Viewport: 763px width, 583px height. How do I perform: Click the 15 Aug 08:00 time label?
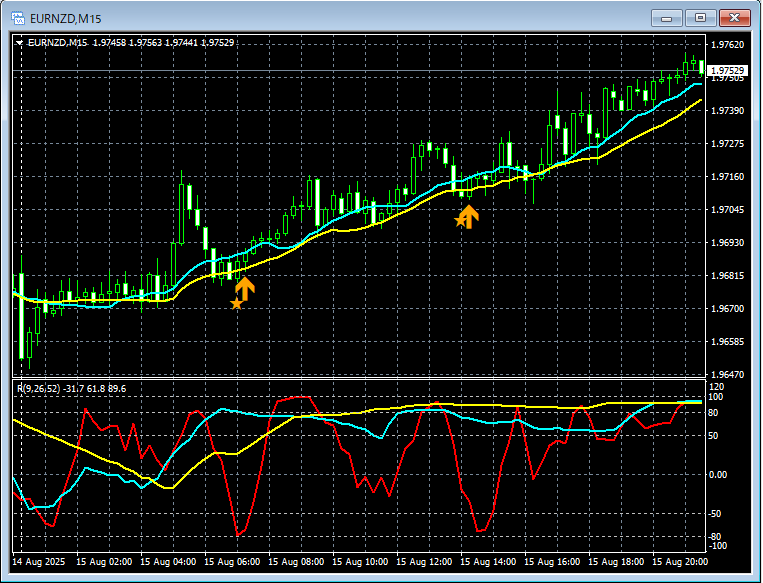(x=296, y=562)
